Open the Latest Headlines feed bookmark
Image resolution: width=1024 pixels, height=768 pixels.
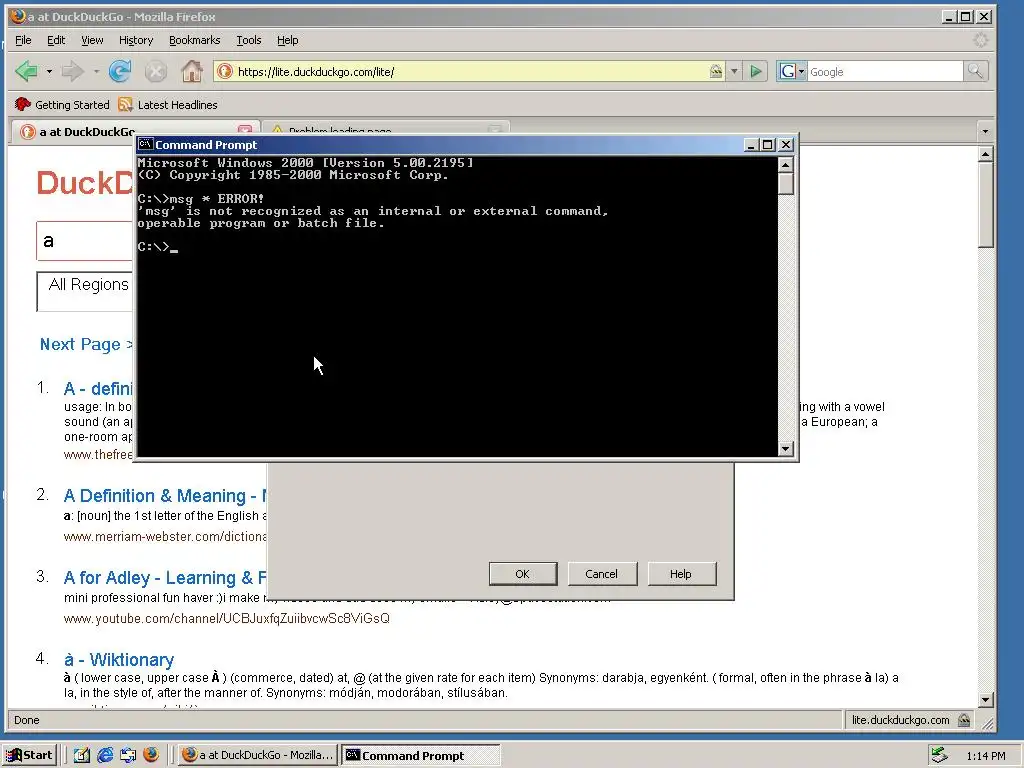[x=168, y=104]
